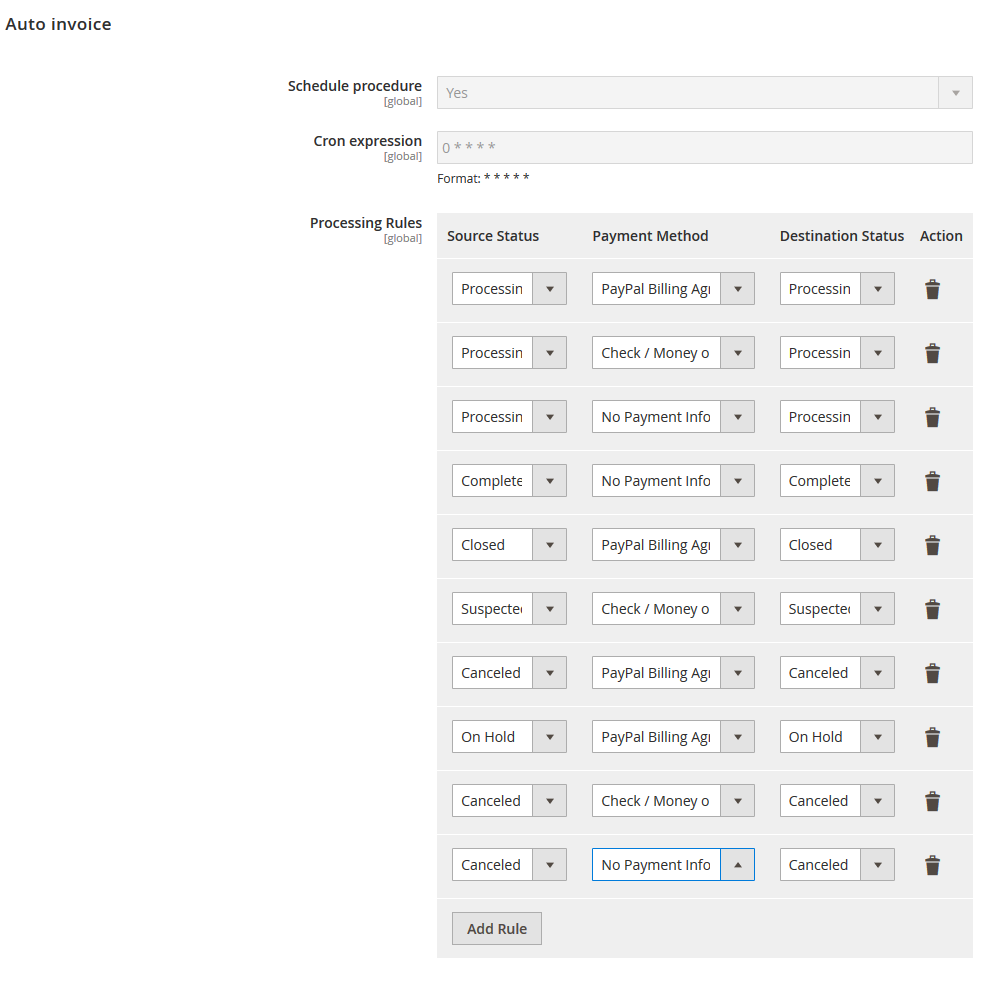This screenshot has height=982, width=982.
Task: Open Payment Method dropdown in the Closed row
Action: [x=672, y=545]
